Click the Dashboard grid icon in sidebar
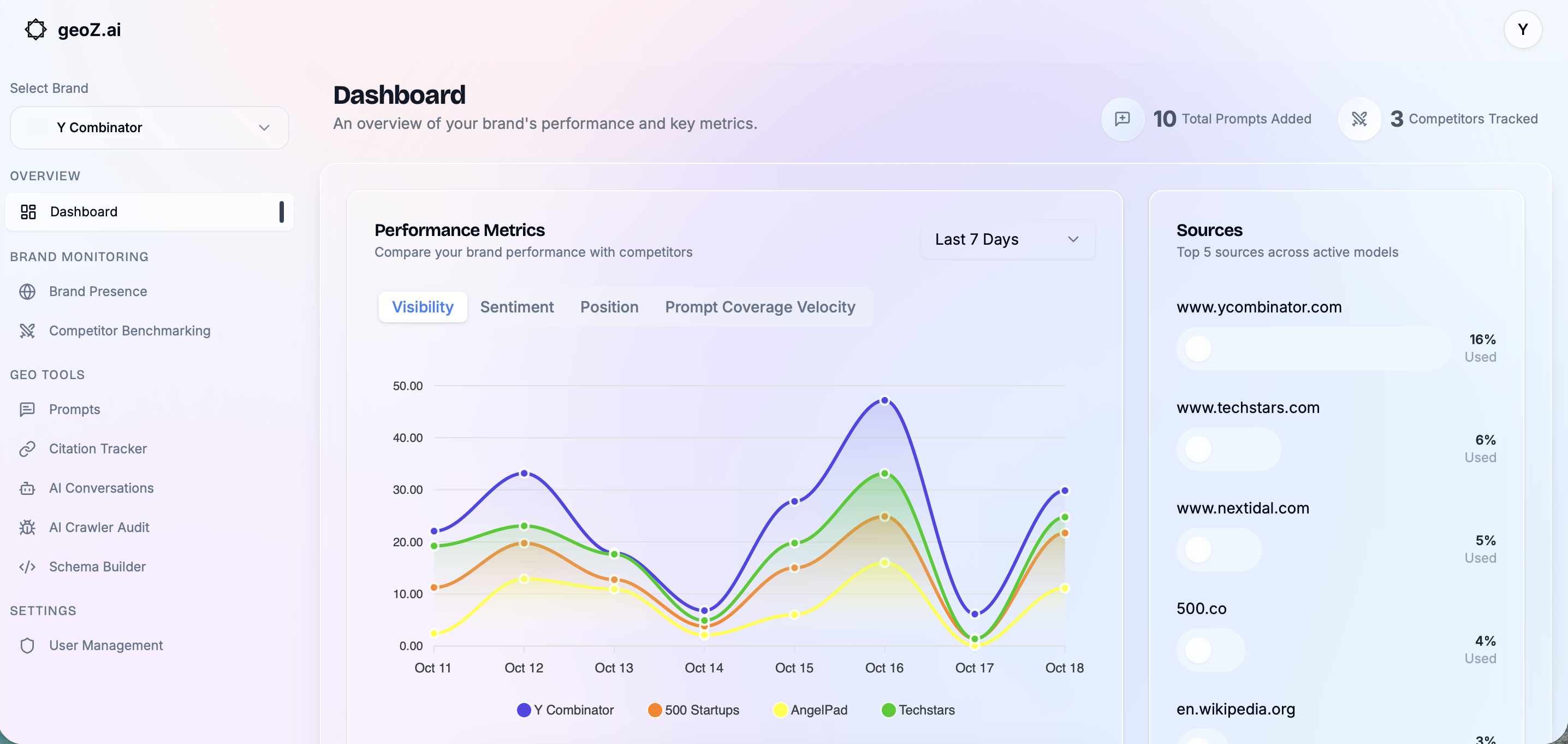Image resolution: width=1568 pixels, height=744 pixels. point(28,212)
